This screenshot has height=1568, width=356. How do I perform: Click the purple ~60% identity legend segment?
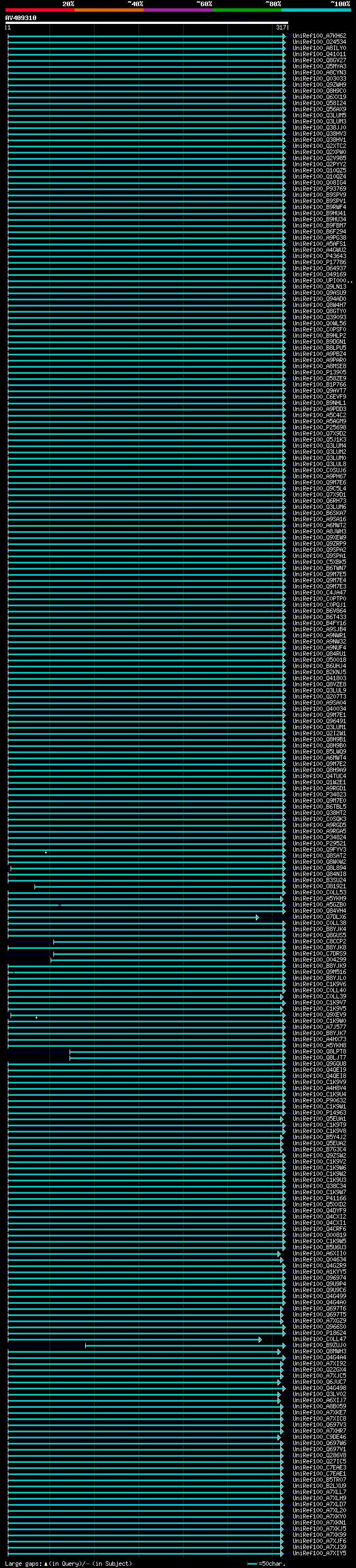[x=179, y=11]
